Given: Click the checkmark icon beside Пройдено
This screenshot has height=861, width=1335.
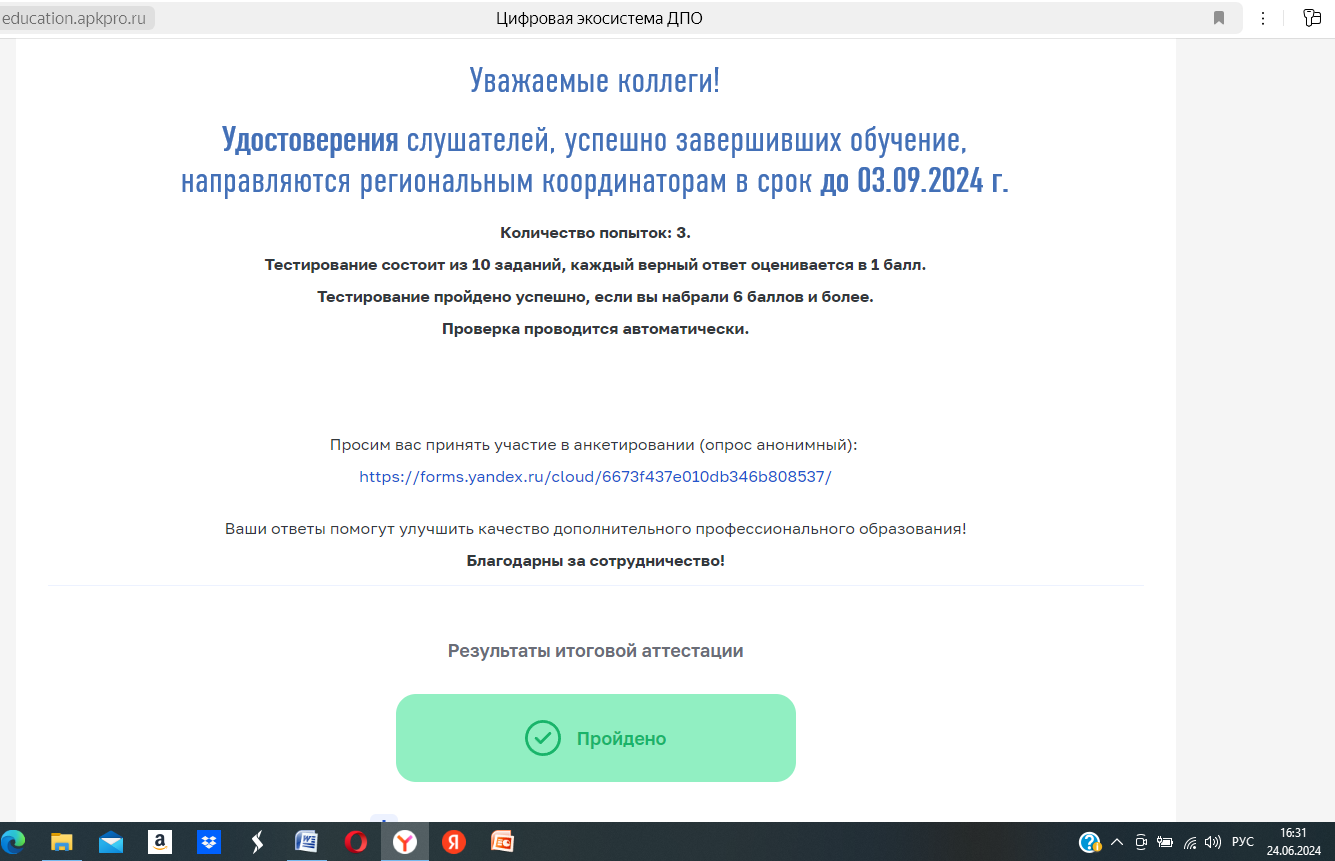Looking at the screenshot, I should 543,738.
